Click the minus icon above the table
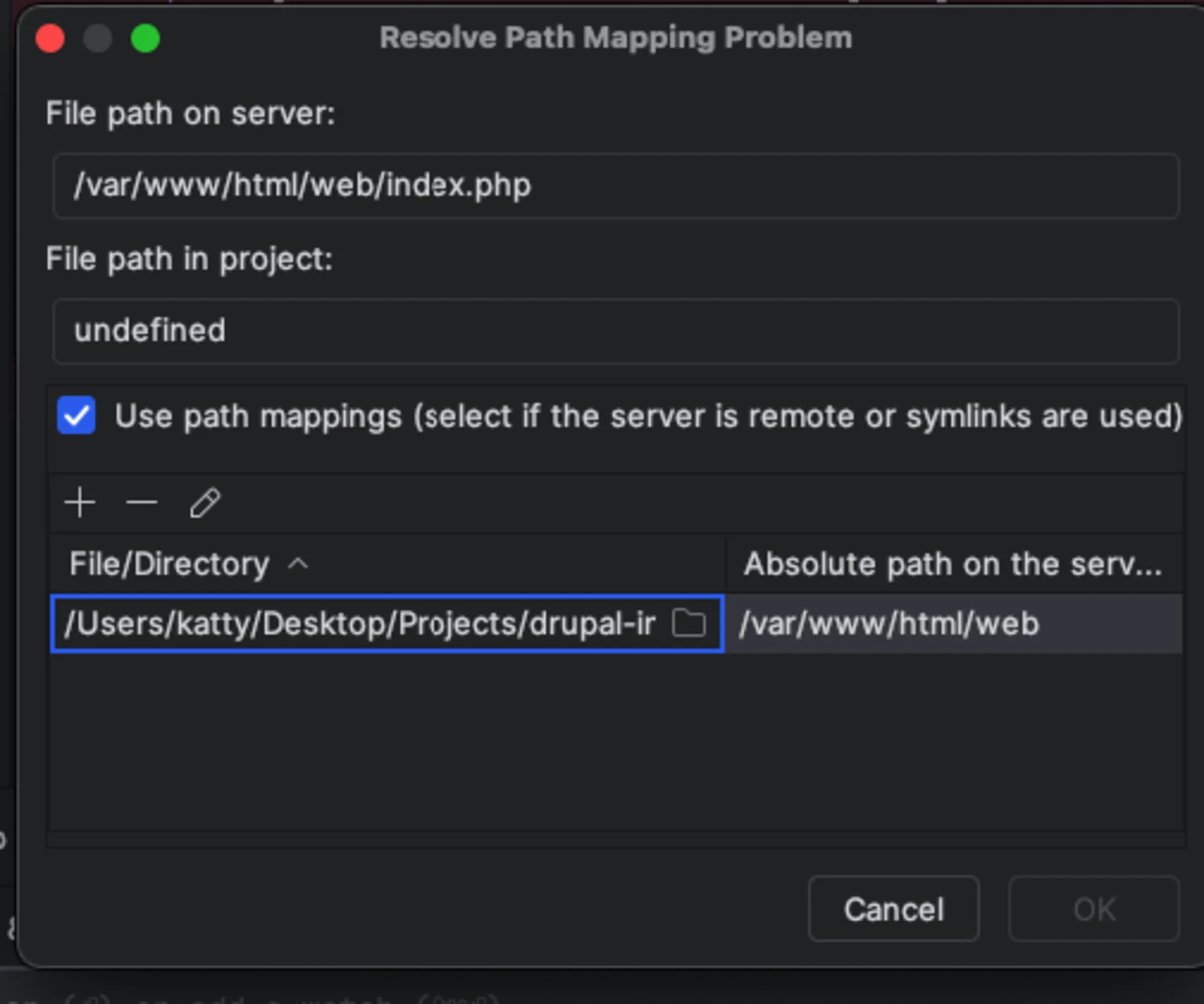 [140, 502]
